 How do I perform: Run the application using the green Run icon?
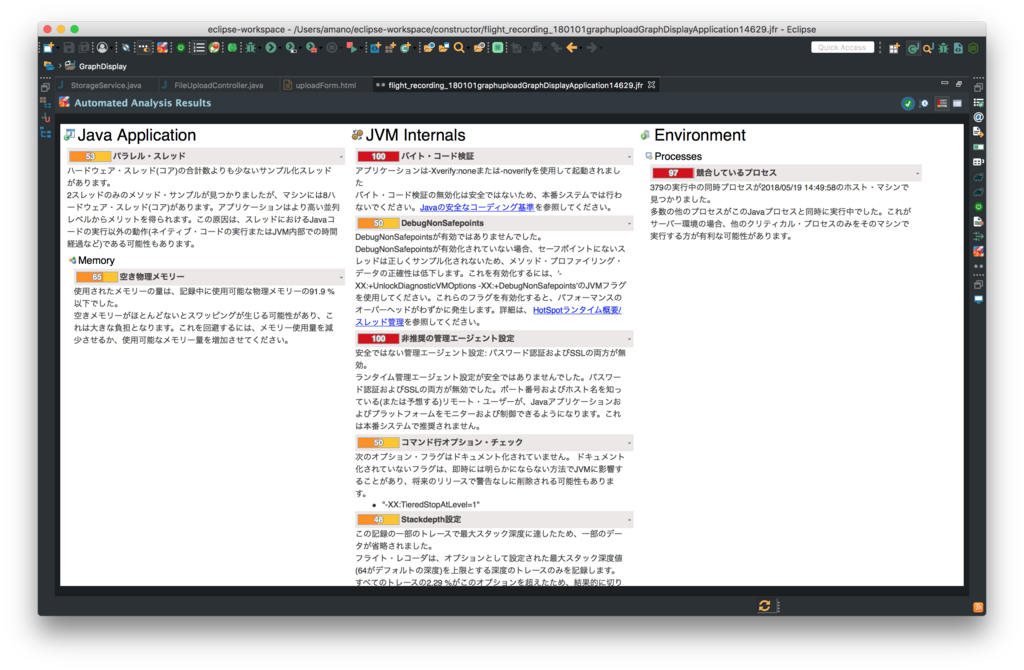click(x=270, y=48)
